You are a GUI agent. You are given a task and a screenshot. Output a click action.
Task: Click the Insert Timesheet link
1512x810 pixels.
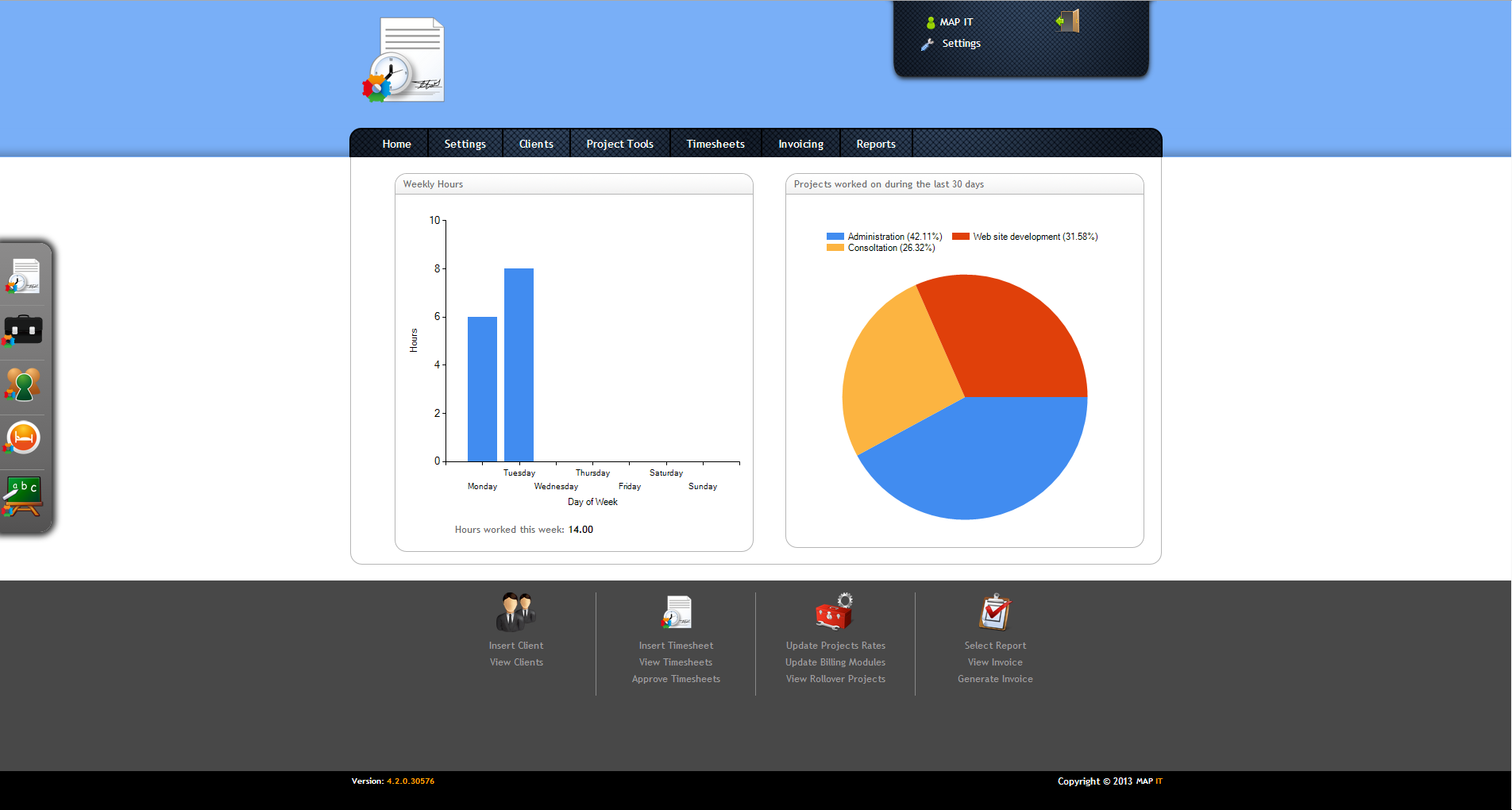pyautogui.click(x=676, y=646)
